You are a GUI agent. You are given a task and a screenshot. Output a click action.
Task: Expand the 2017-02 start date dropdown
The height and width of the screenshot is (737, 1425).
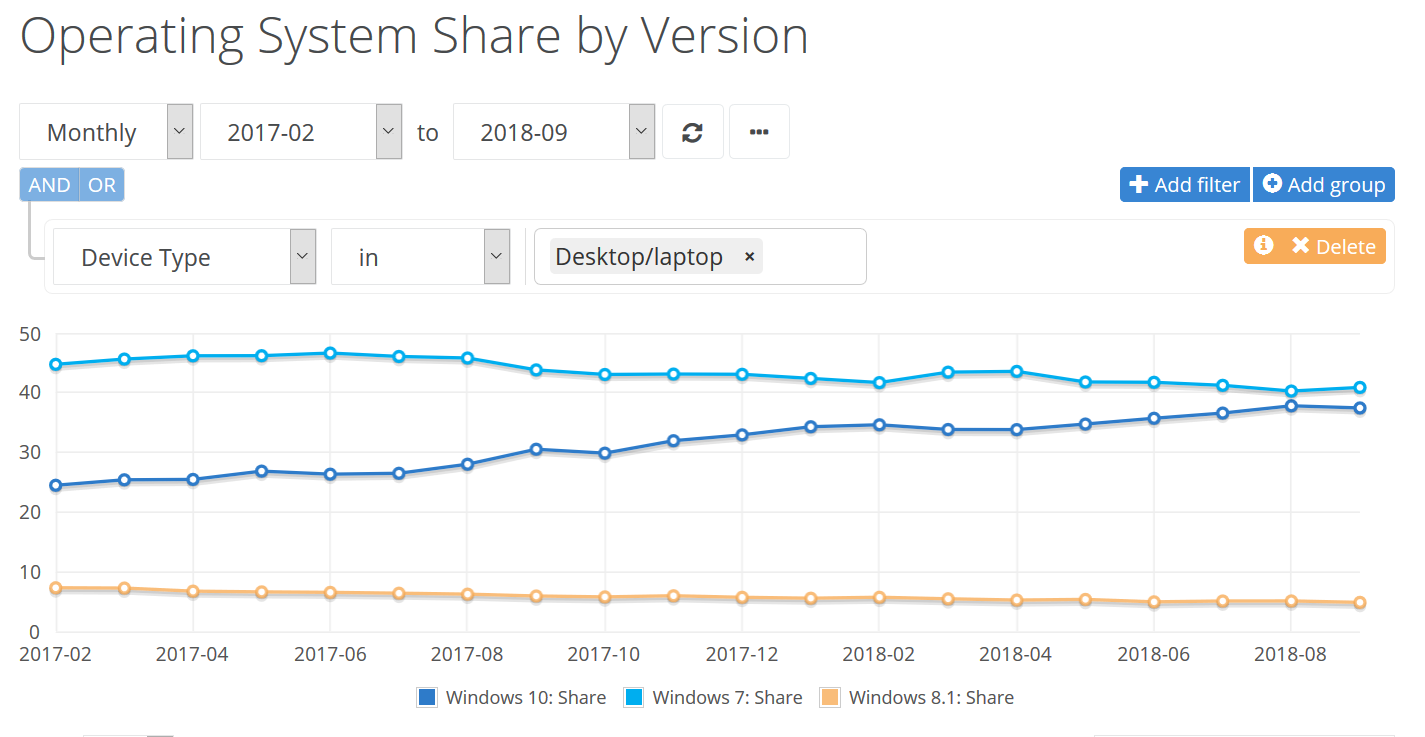click(x=301, y=132)
